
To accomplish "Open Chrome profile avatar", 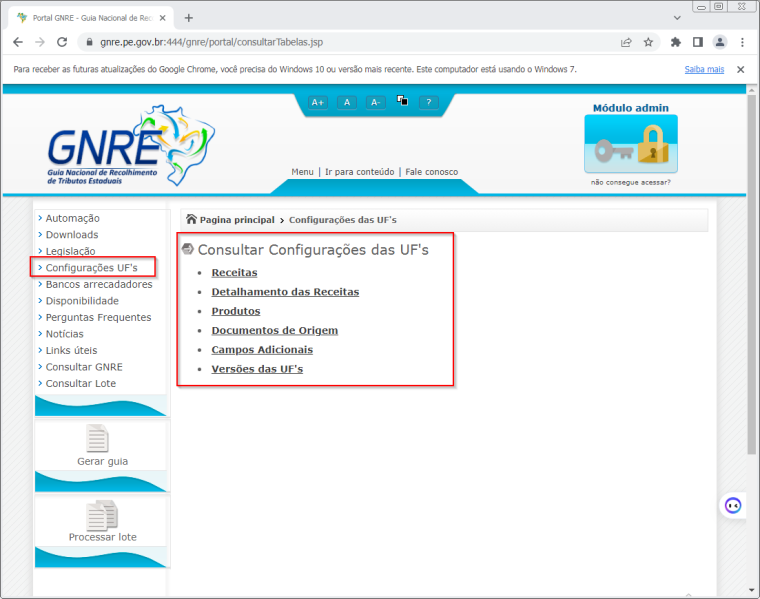I will (720, 42).
